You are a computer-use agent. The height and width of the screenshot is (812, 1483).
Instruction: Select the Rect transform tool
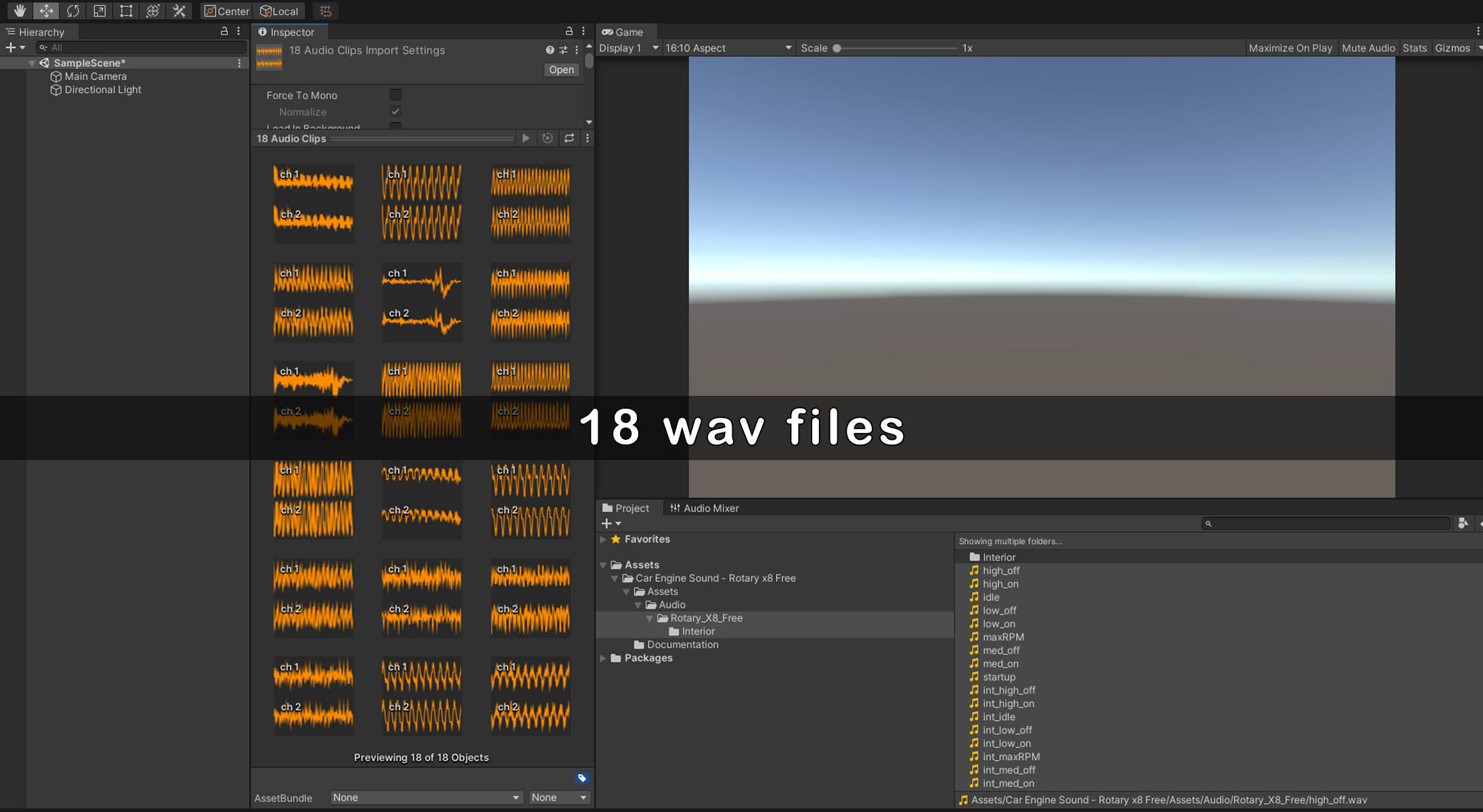pos(126,11)
